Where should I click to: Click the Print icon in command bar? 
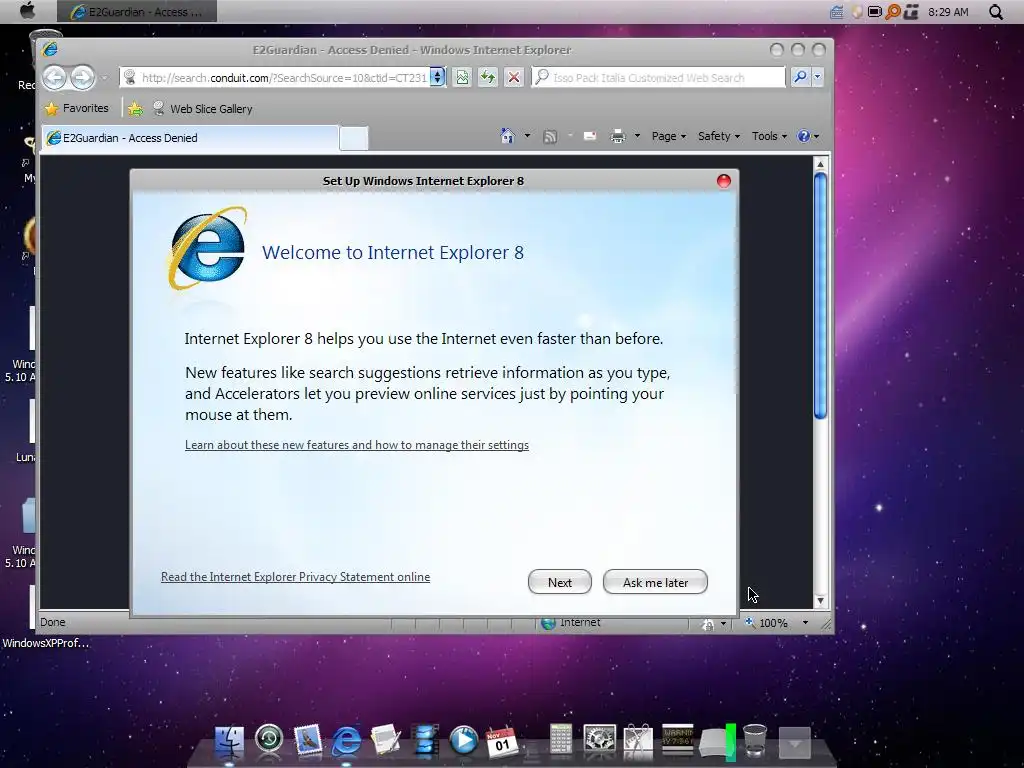tap(618, 136)
